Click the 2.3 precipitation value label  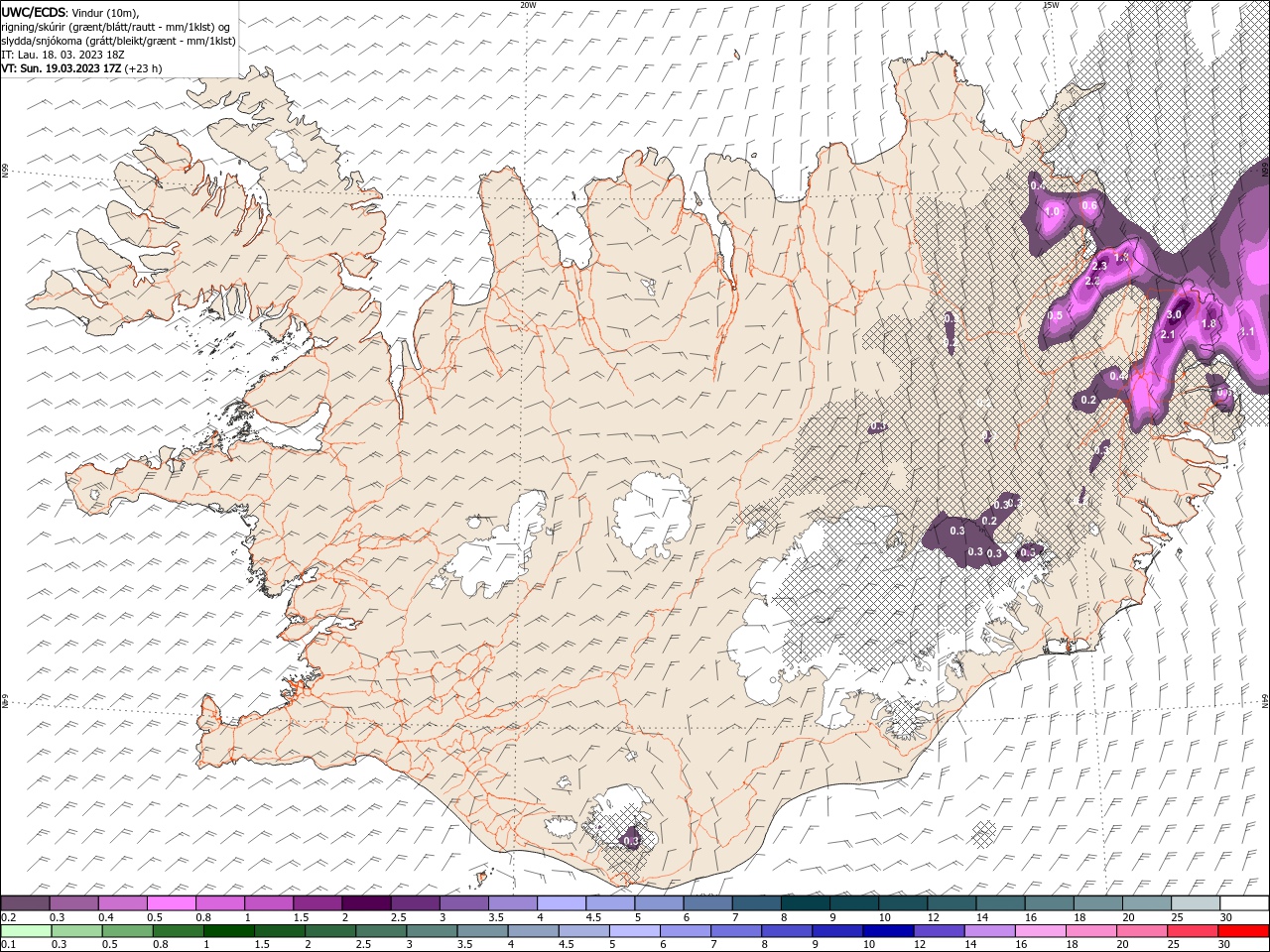pyautogui.click(x=1099, y=266)
